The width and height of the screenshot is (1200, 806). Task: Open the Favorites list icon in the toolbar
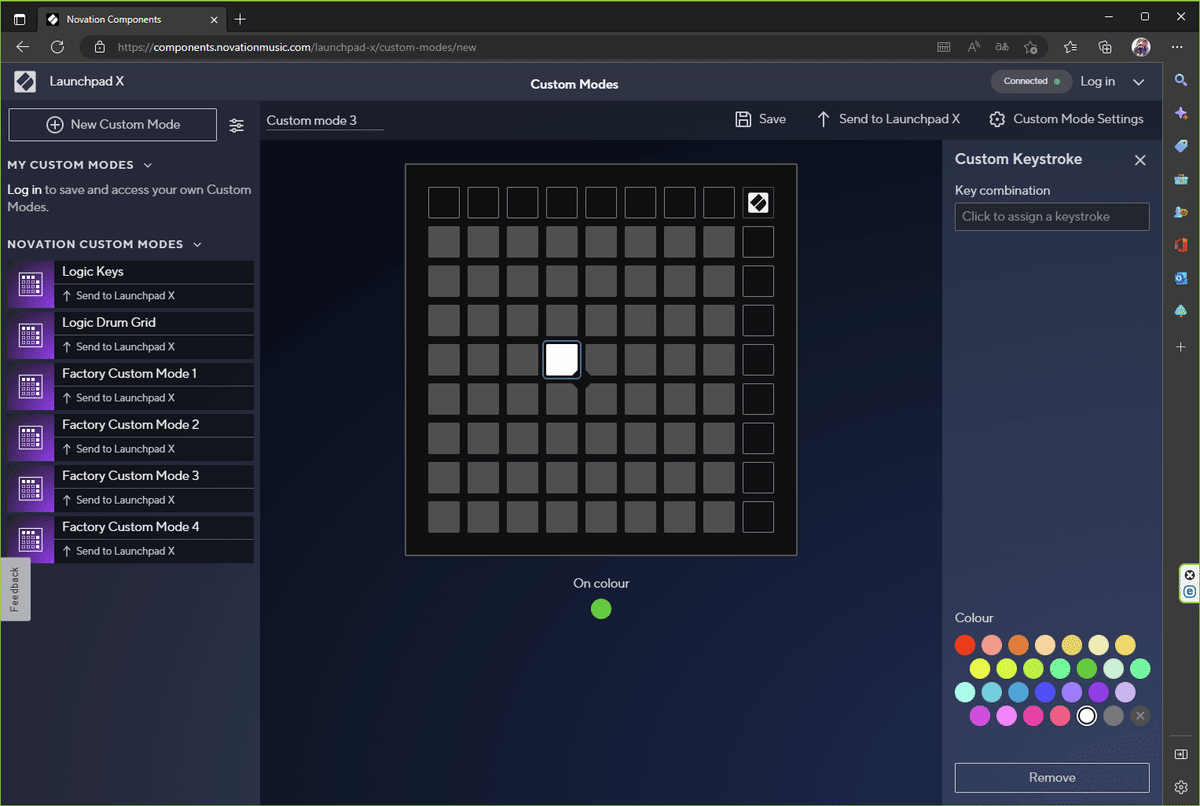coord(1070,47)
